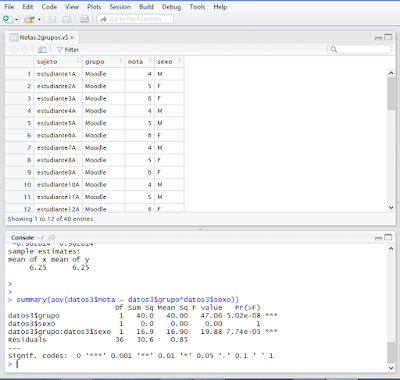Open the Build menu
The height and width of the screenshot is (380, 400).
(146, 7)
